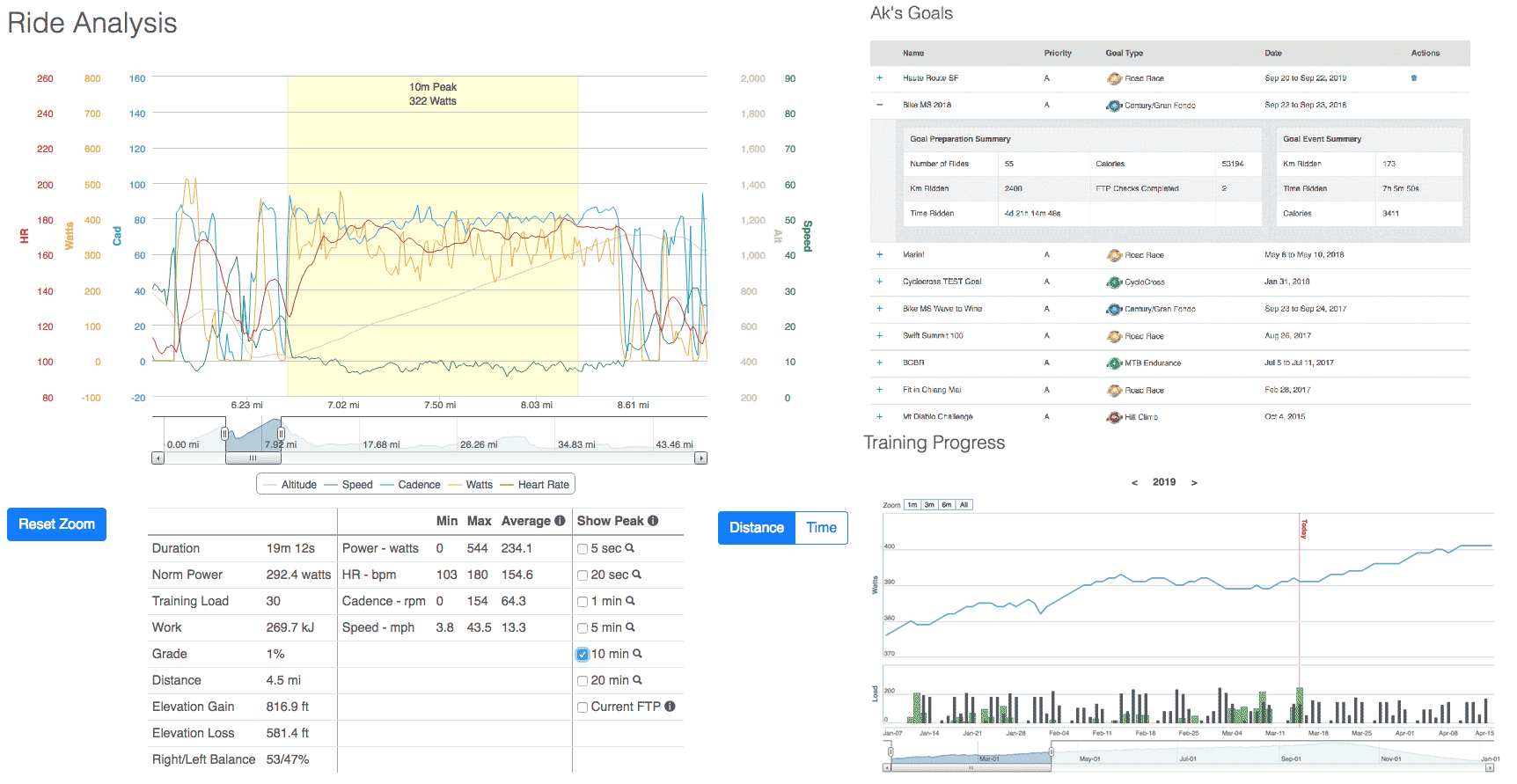Click the magnifier icon beside 5 min peak

[x=630, y=627]
